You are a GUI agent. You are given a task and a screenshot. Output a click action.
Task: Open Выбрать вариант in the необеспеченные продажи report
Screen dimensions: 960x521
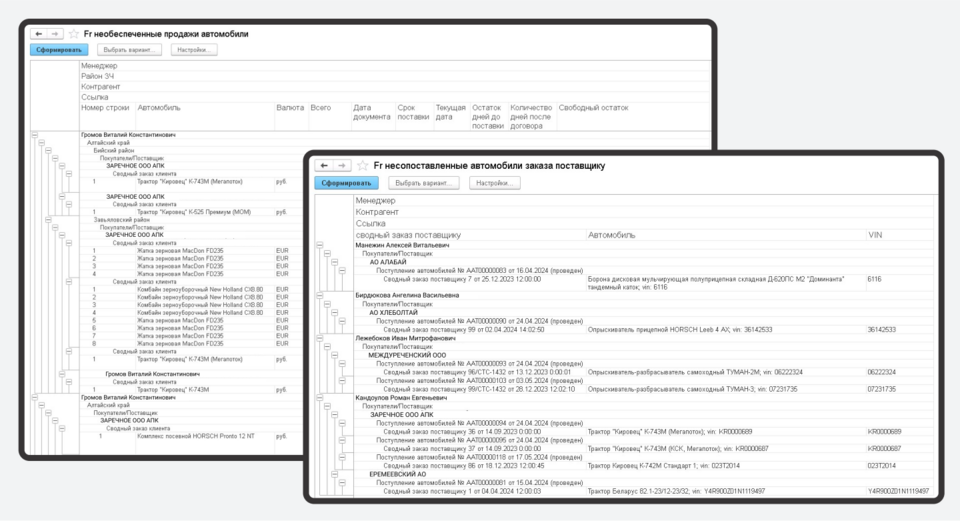(x=131, y=49)
